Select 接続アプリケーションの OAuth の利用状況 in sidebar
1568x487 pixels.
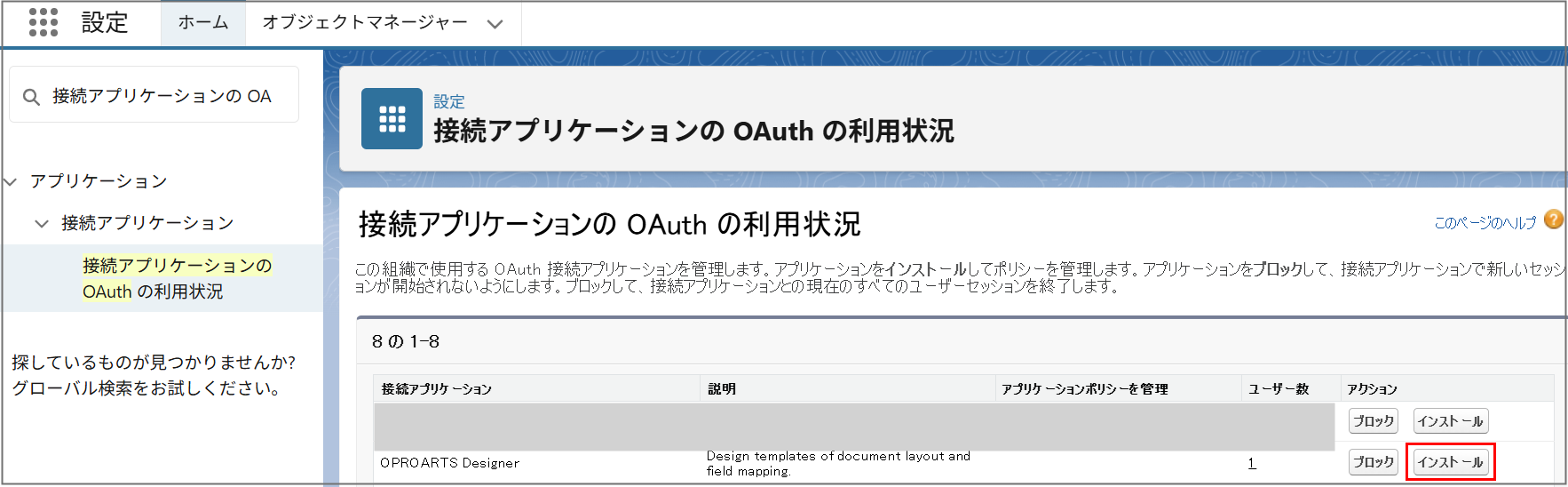pos(177,278)
